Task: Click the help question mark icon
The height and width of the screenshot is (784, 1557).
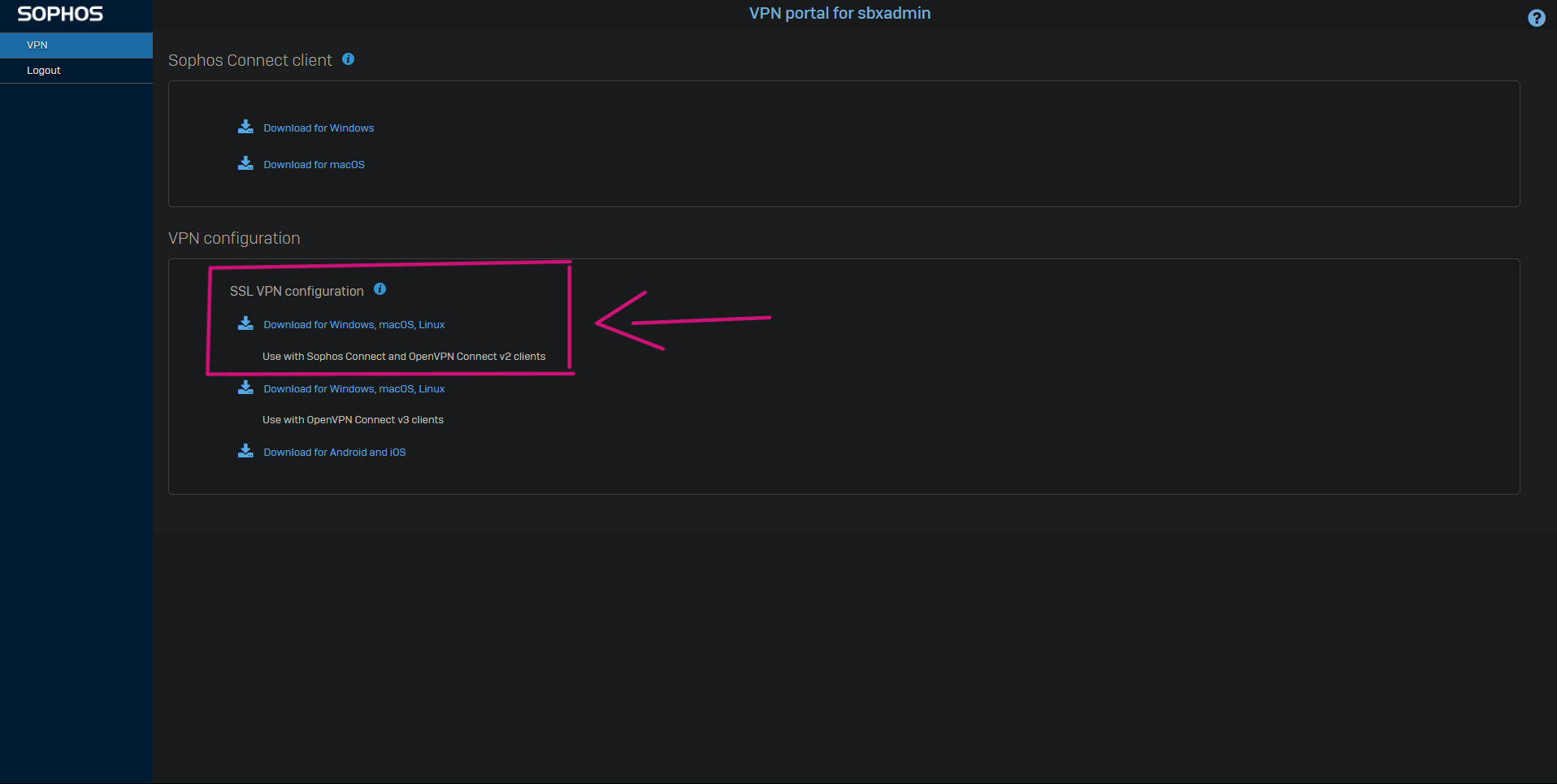Action: tap(1536, 18)
